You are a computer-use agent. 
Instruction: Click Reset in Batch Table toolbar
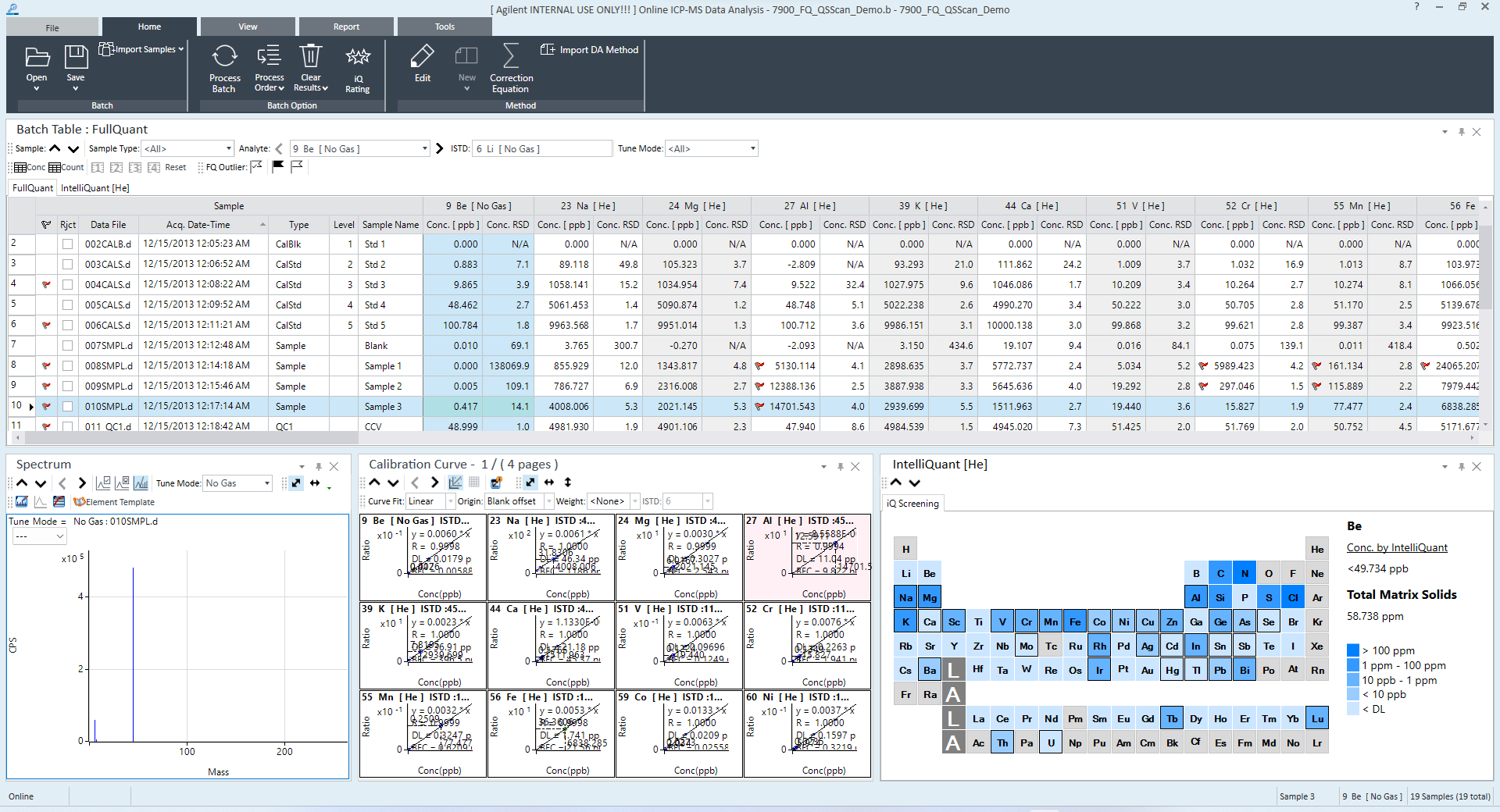pyautogui.click(x=176, y=167)
